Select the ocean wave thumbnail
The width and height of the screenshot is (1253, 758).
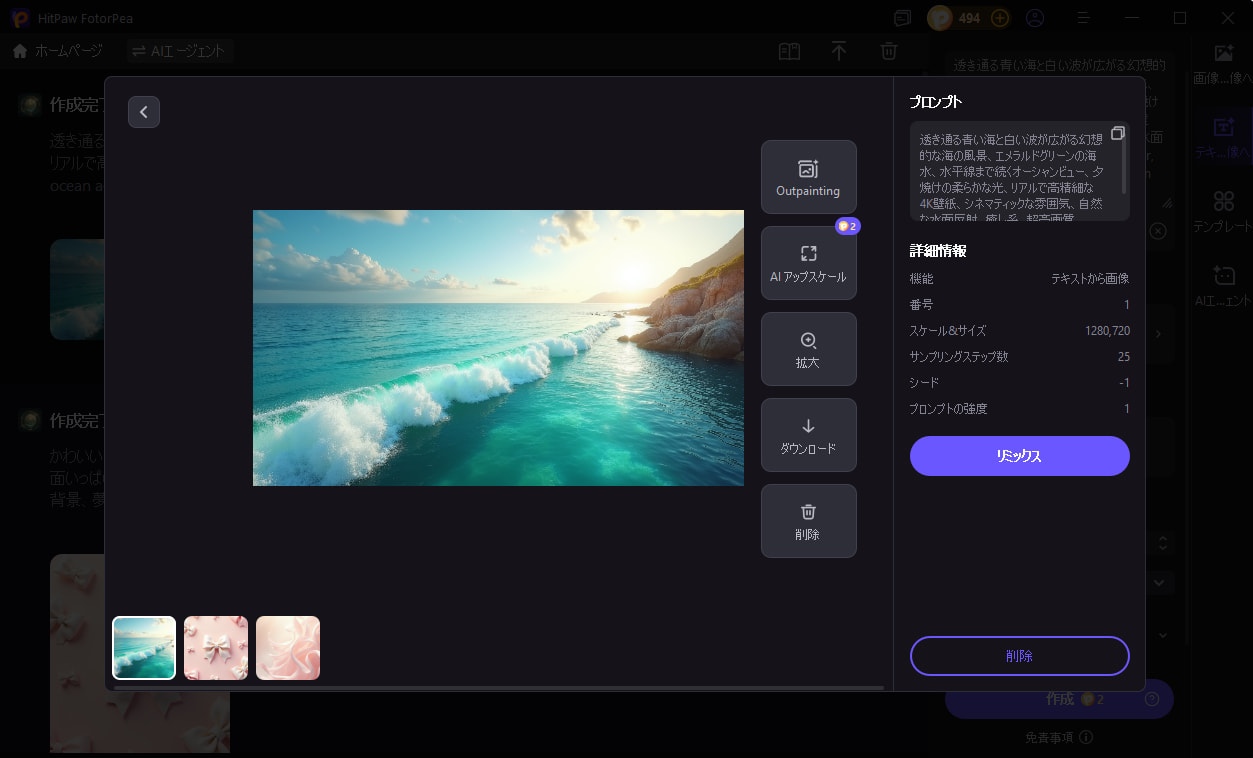pyautogui.click(x=144, y=648)
